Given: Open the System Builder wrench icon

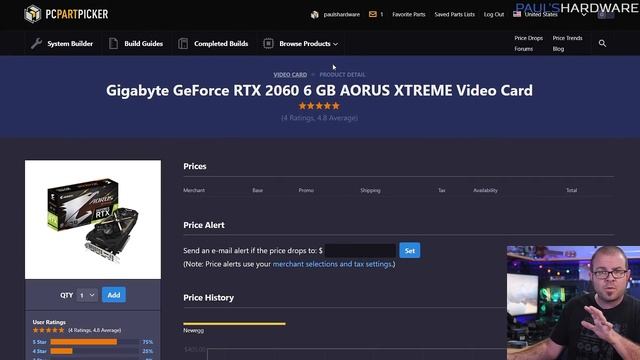Looking at the screenshot, I should point(36,43).
